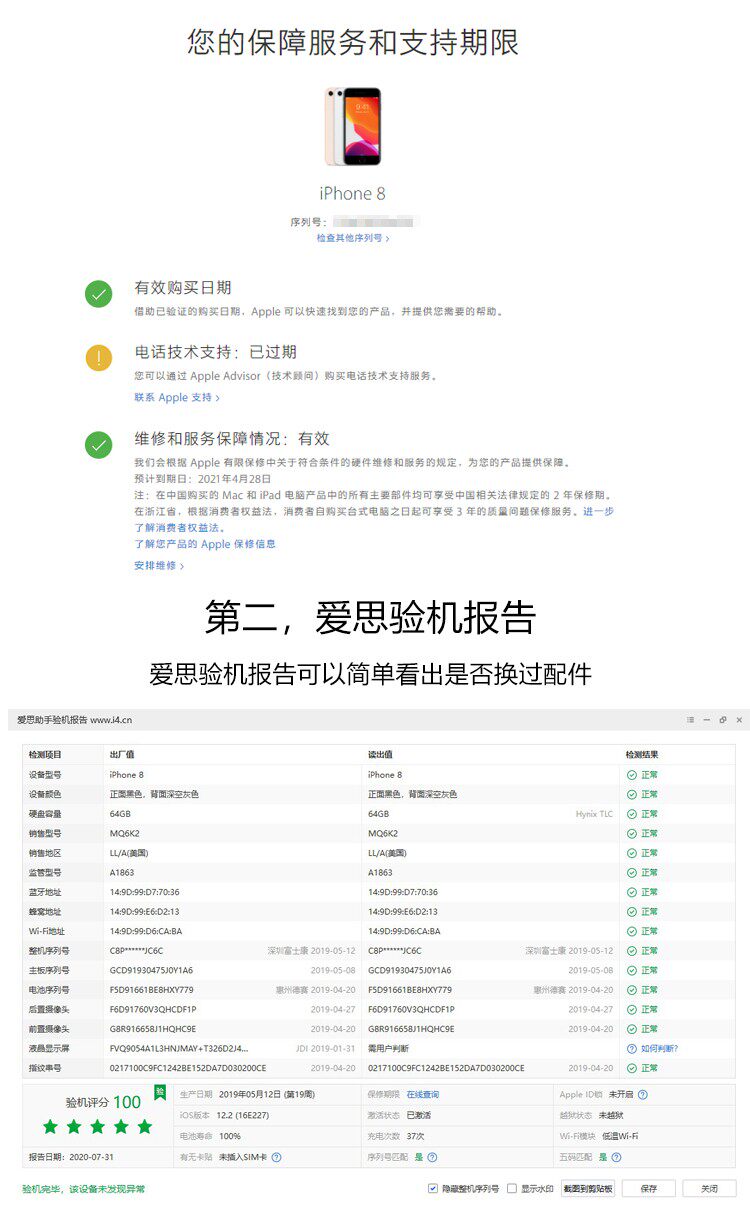Enable the 显示水印 checkbox
The height and width of the screenshot is (1214, 750).
[512, 1189]
